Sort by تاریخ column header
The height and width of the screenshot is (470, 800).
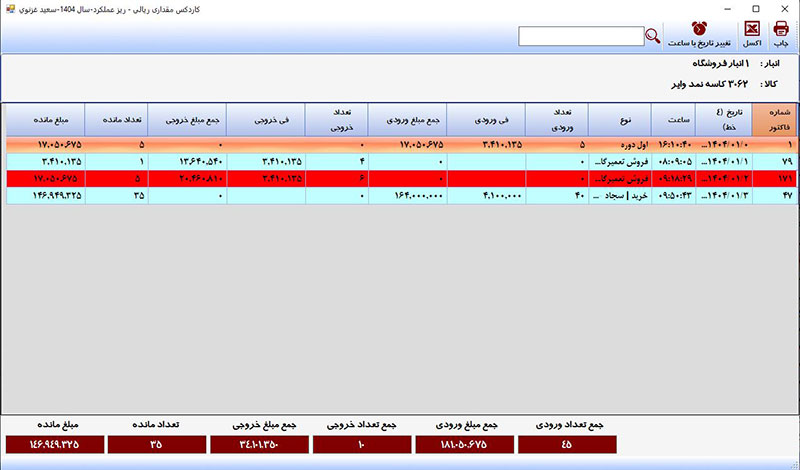pos(723,119)
